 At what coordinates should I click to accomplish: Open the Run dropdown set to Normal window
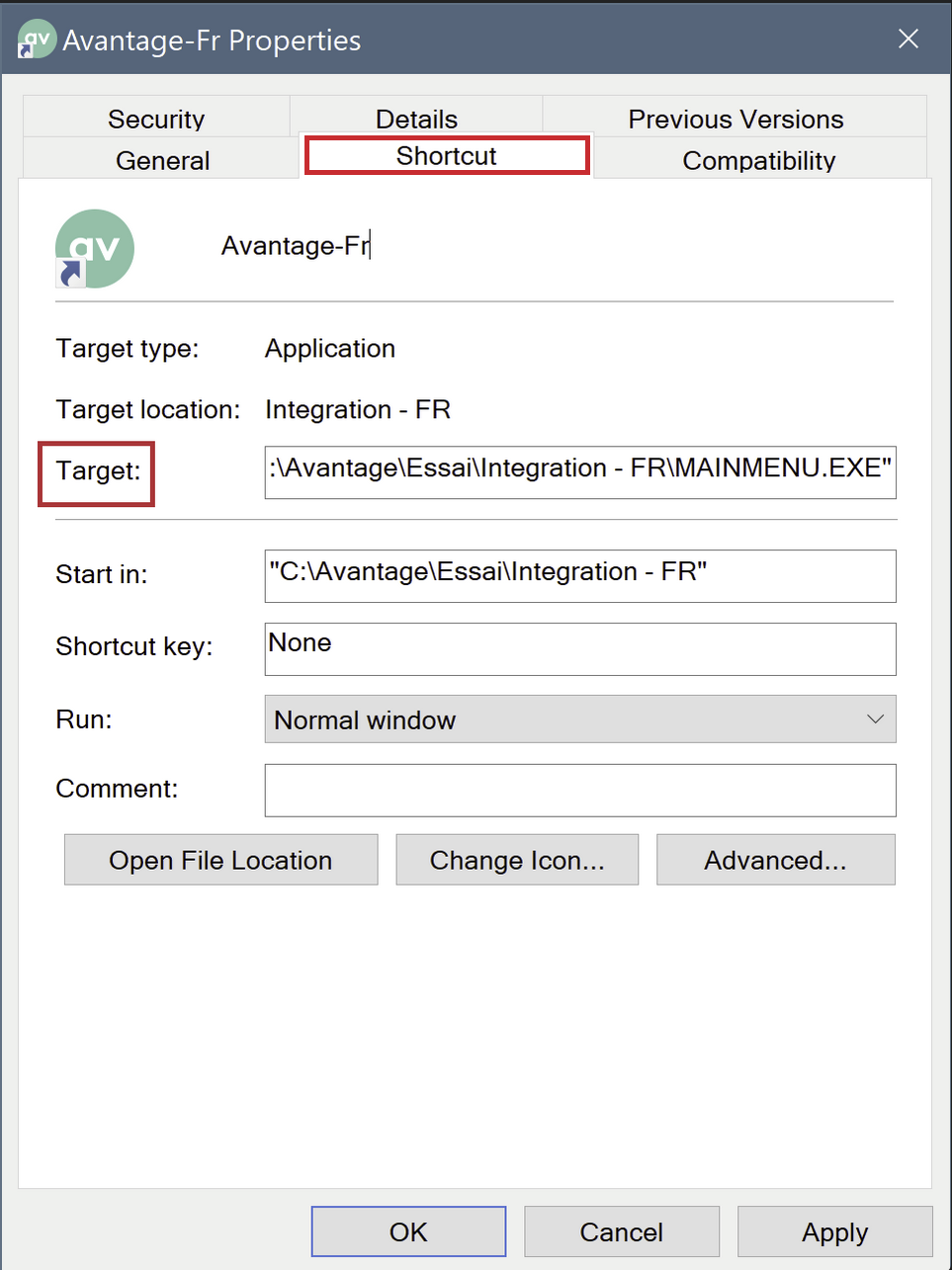(x=580, y=720)
